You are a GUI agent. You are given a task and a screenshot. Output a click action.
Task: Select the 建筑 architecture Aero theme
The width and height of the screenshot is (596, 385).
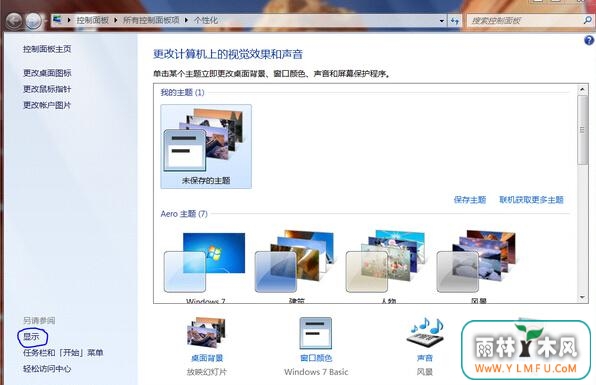coord(296,266)
